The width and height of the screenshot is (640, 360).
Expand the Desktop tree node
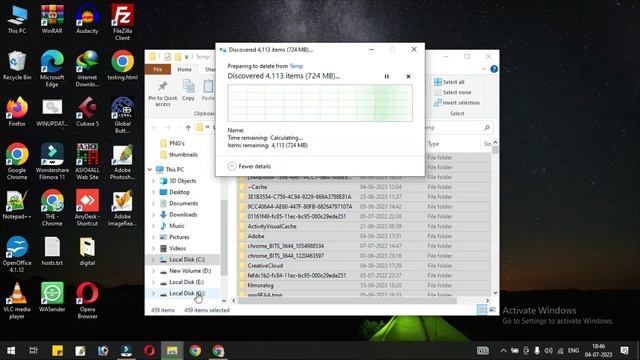(x=154, y=192)
